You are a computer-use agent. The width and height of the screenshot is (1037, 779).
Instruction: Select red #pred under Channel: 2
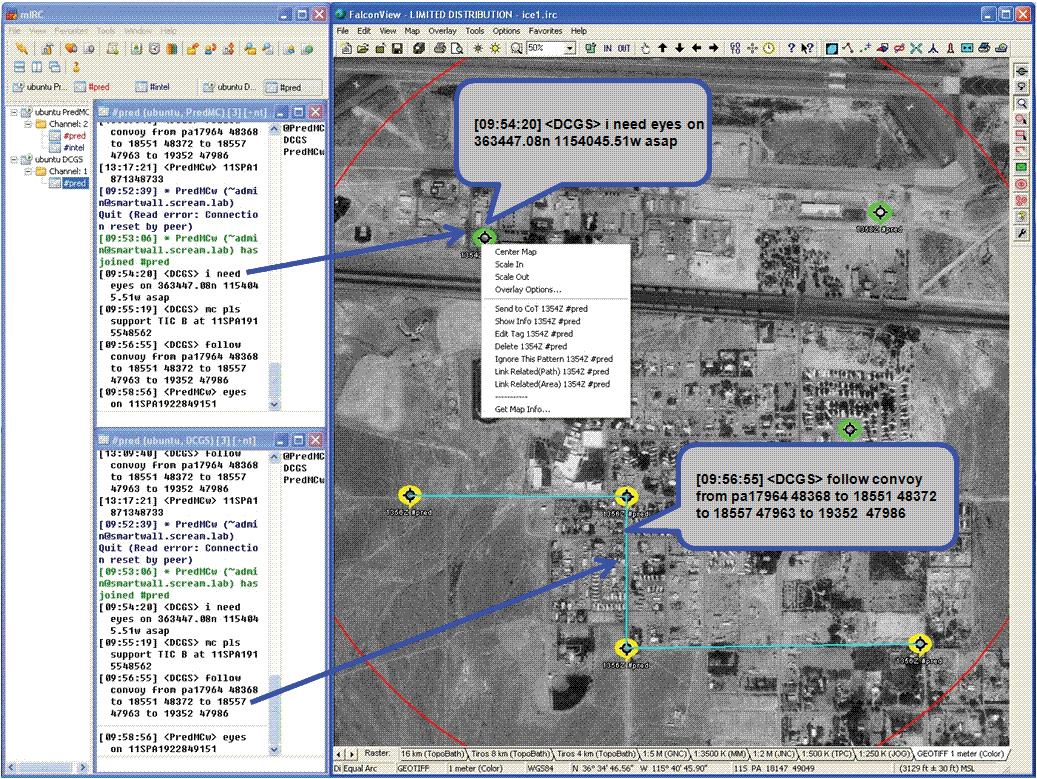click(x=75, y=136)
